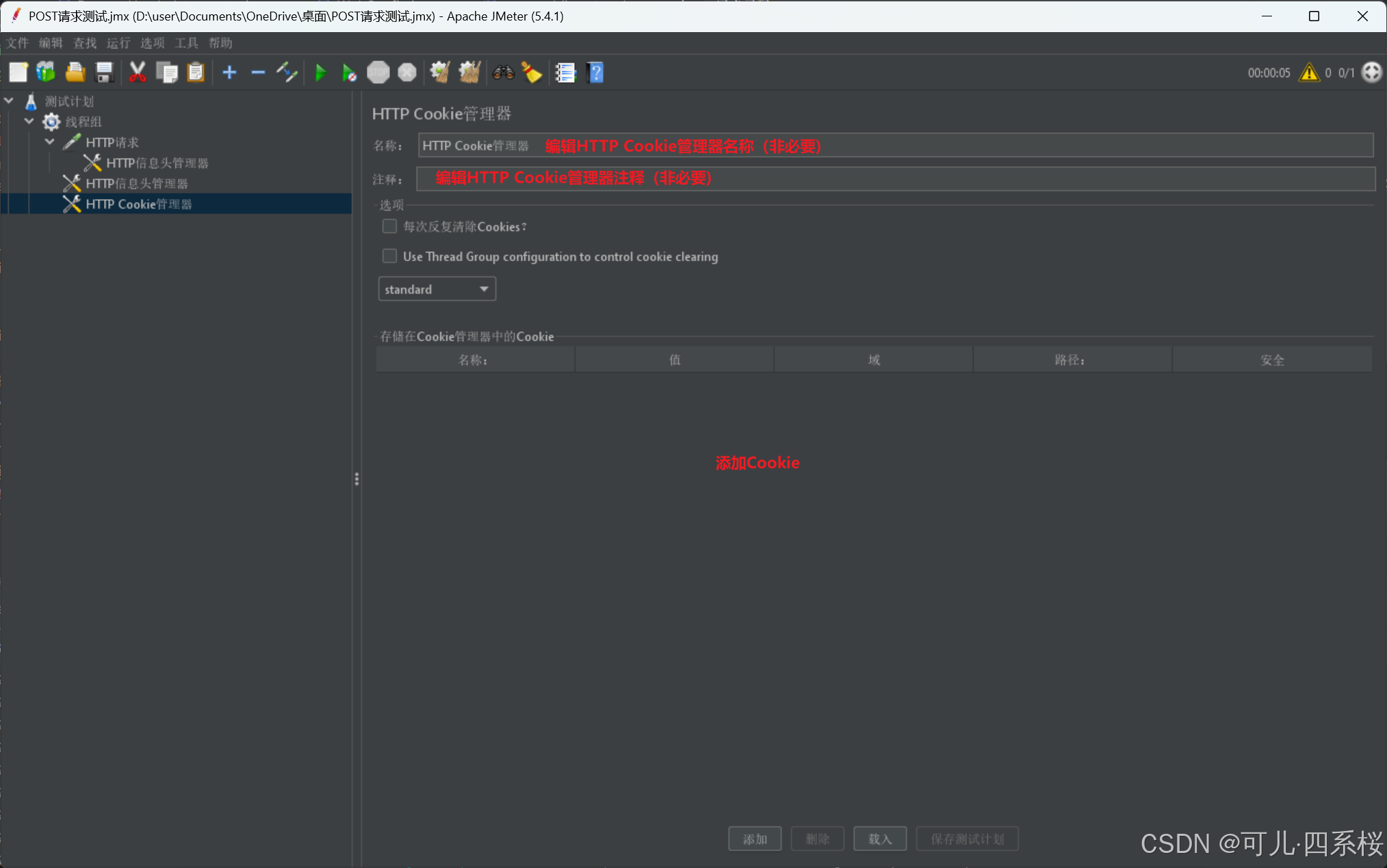1387x868 pixels.
Task: Open the Function Helper list icon
Action: point(565,73)
